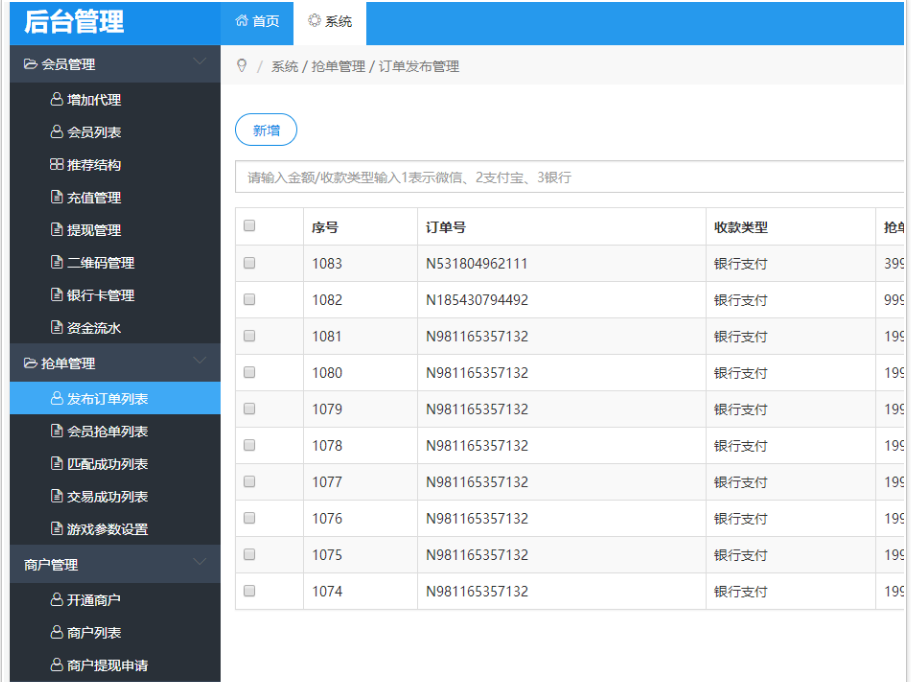Select the checkbox for row 1078

click(250, 445)
